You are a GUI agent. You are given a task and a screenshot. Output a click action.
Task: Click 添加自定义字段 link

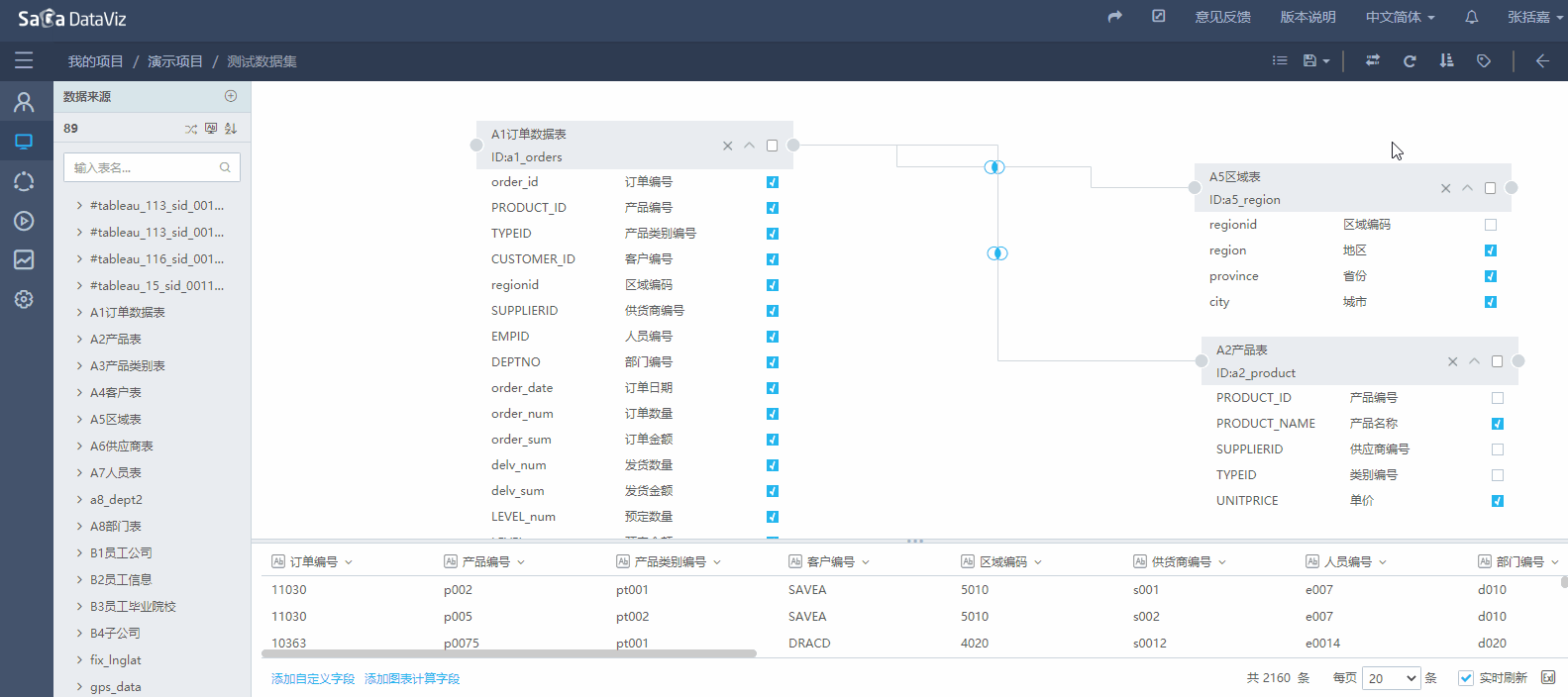tap(313, 678)
